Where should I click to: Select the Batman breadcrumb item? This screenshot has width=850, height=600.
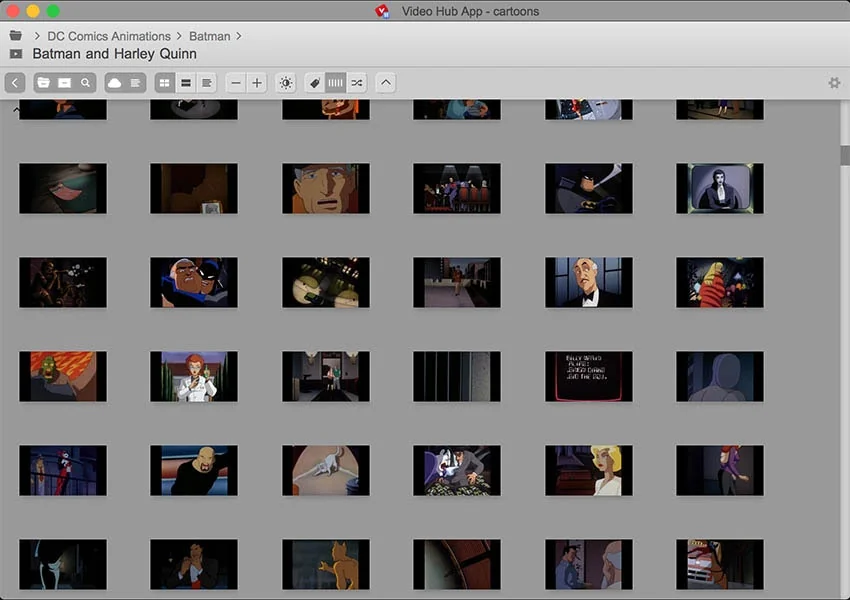pyautogui.click(x=210, y=35)
